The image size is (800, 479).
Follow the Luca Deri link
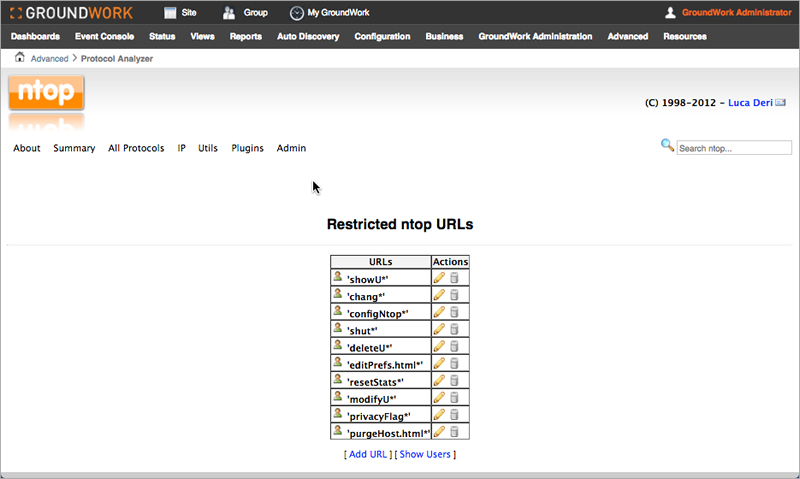pyautogui.click(x=750, y=103)
